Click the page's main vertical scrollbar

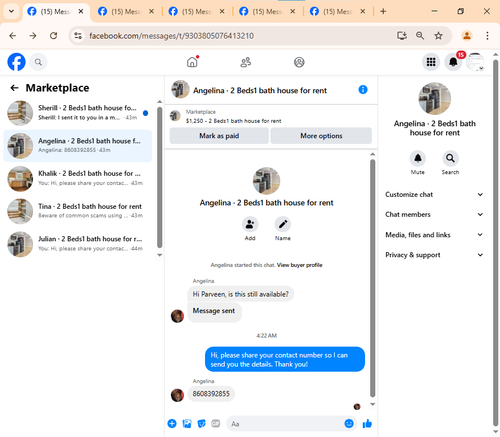click(x=496, y=243)
